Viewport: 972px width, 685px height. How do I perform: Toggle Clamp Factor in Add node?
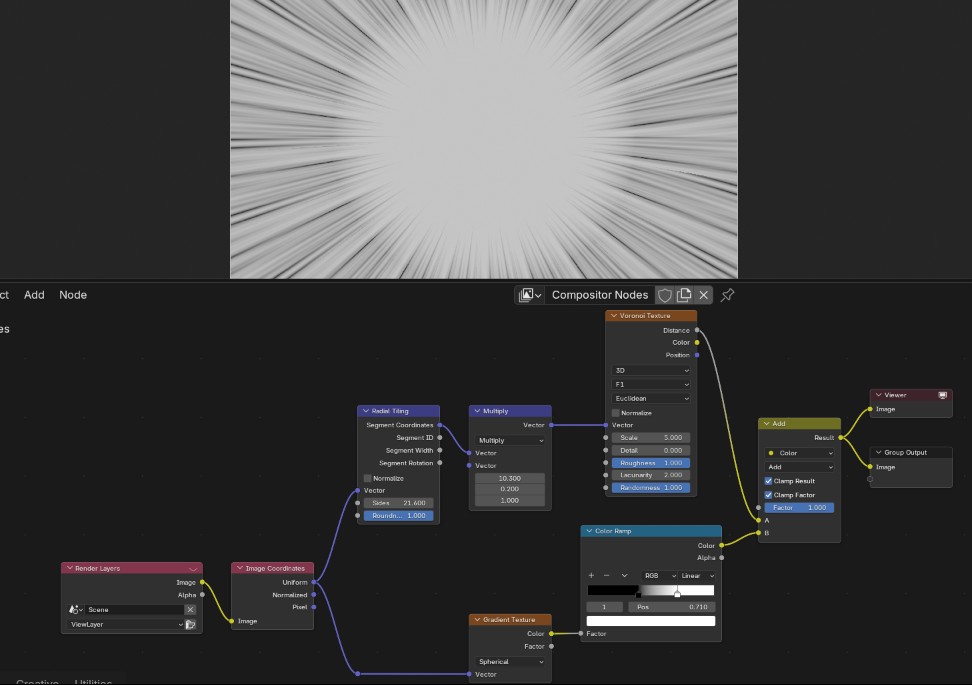pos(768,495)
